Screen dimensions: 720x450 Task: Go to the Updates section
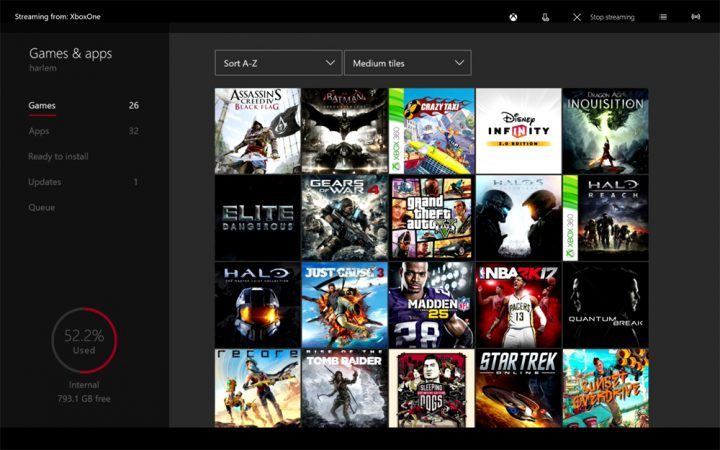[x=45, y=182]
